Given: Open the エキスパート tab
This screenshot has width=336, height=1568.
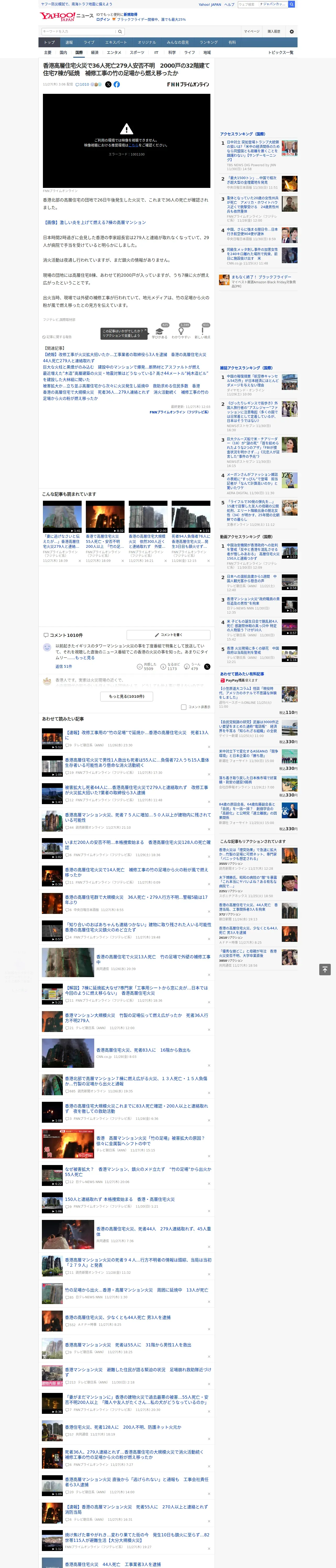Looking at the screenshot, I should [x=116, y=43].
